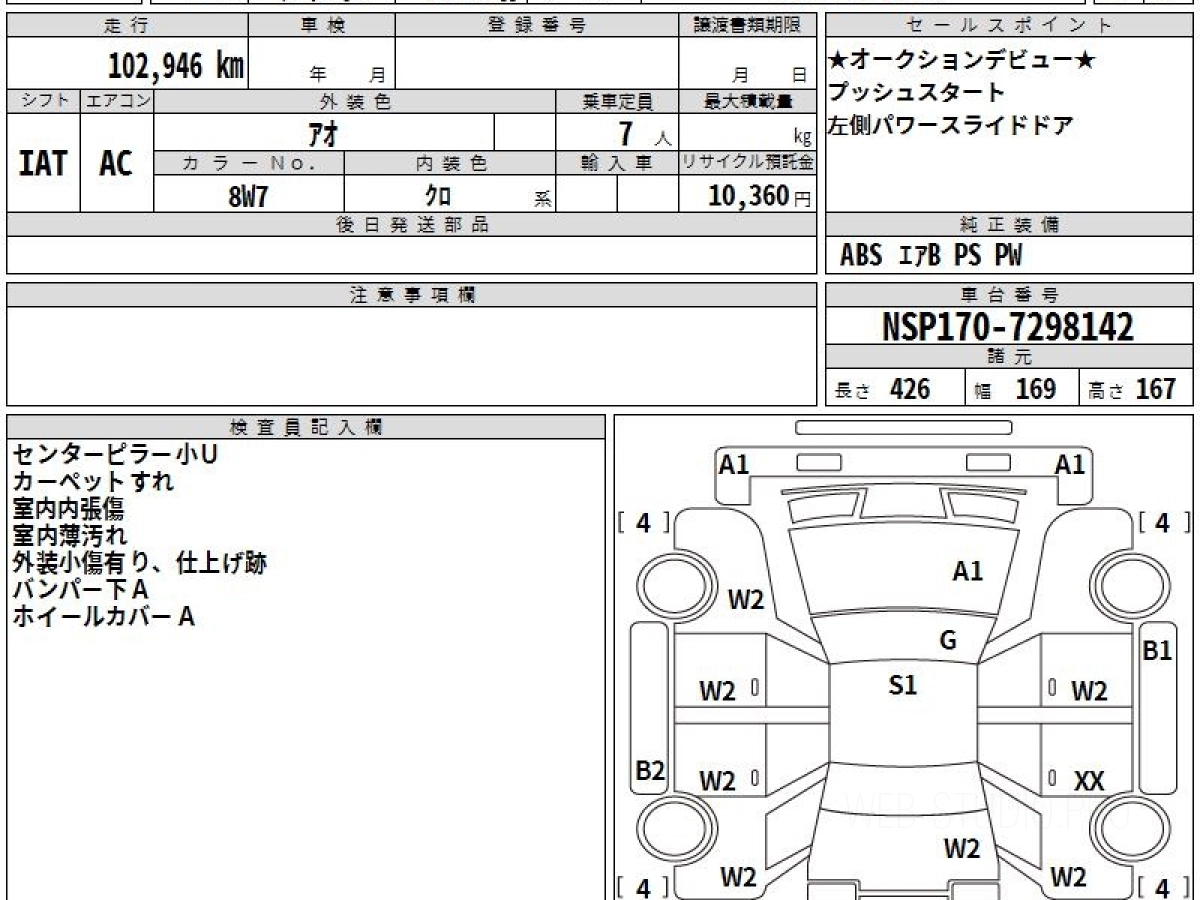Click the セールスポイント section header

[x=1009, y=26]
